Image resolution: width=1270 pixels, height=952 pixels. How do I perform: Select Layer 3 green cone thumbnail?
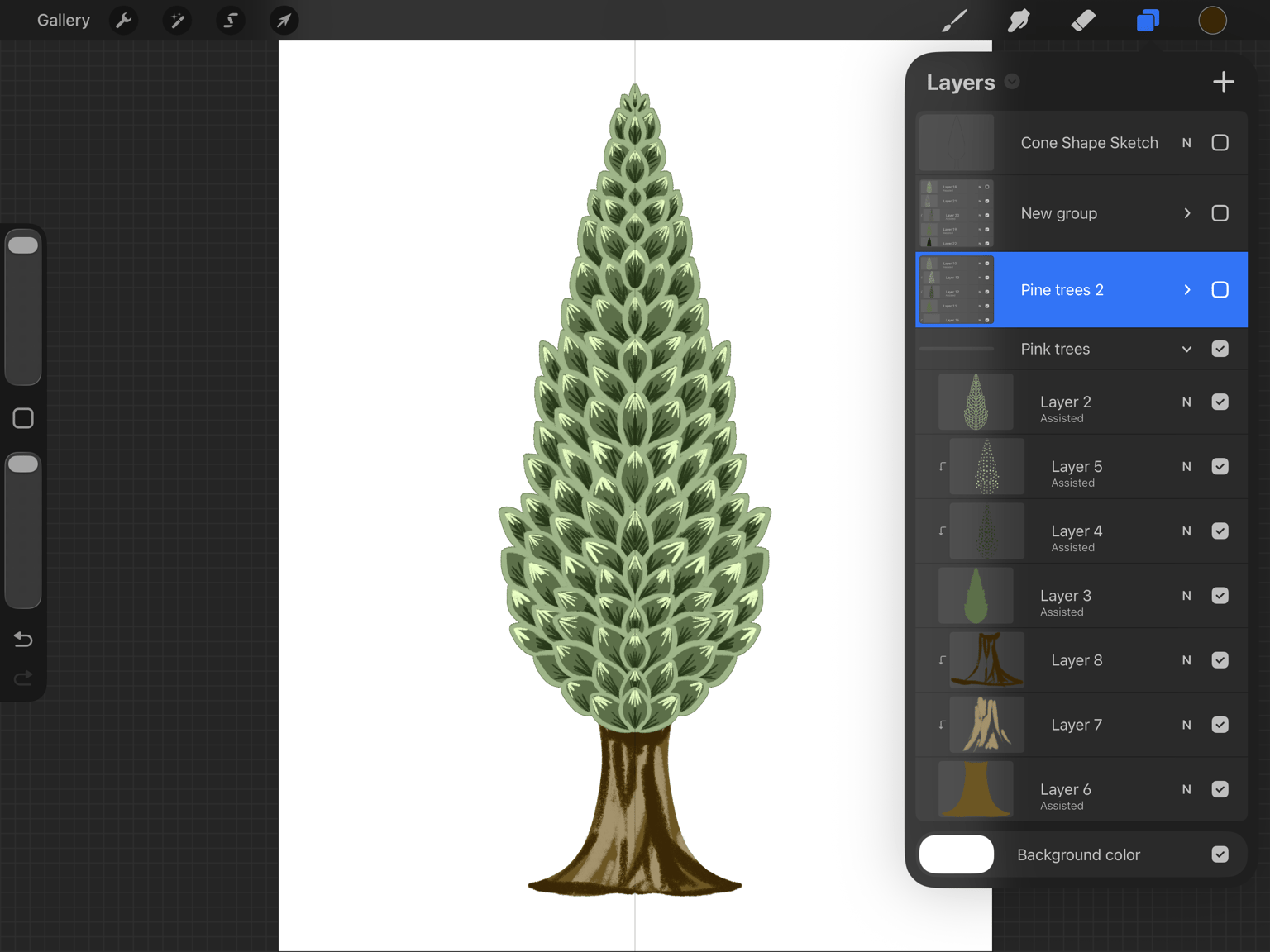coord(976,595)
